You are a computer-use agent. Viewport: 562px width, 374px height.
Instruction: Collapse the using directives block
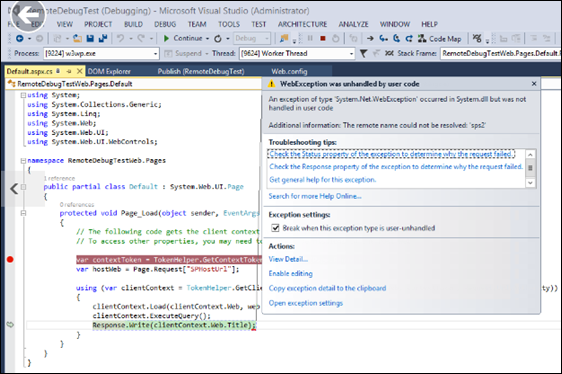click(23, 95)
